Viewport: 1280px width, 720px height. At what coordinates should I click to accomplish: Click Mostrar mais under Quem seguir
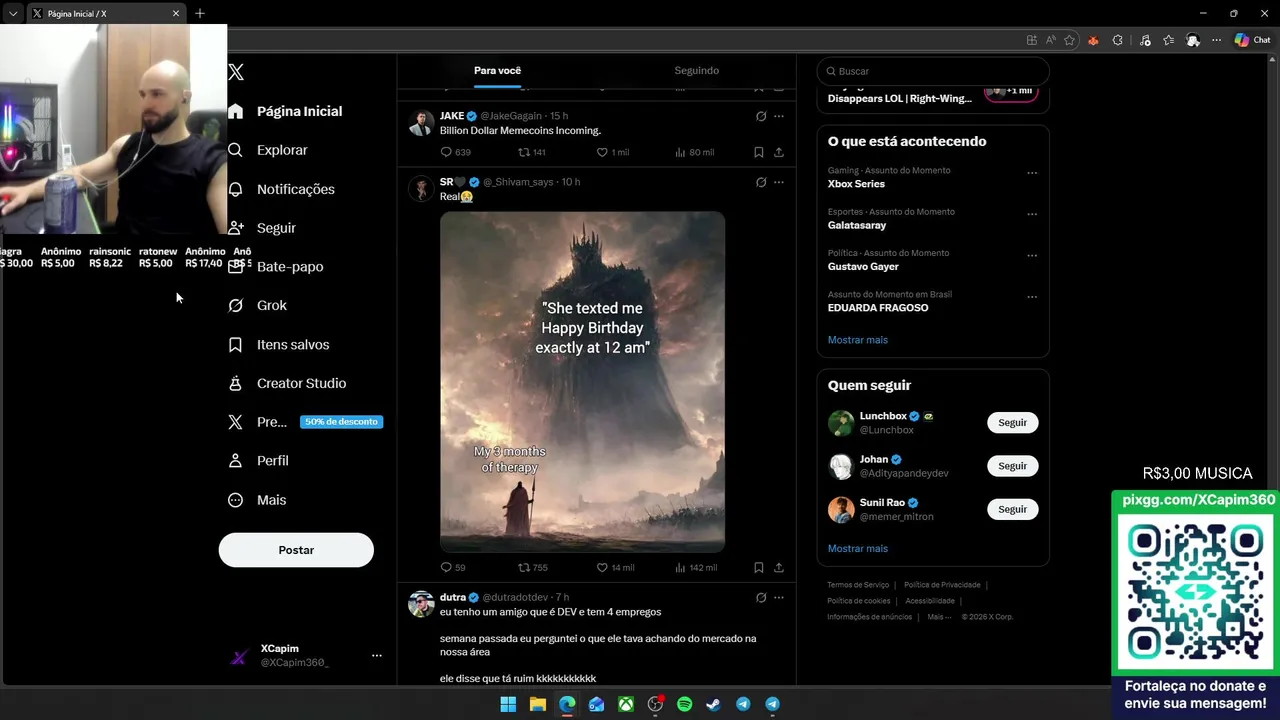858,549
